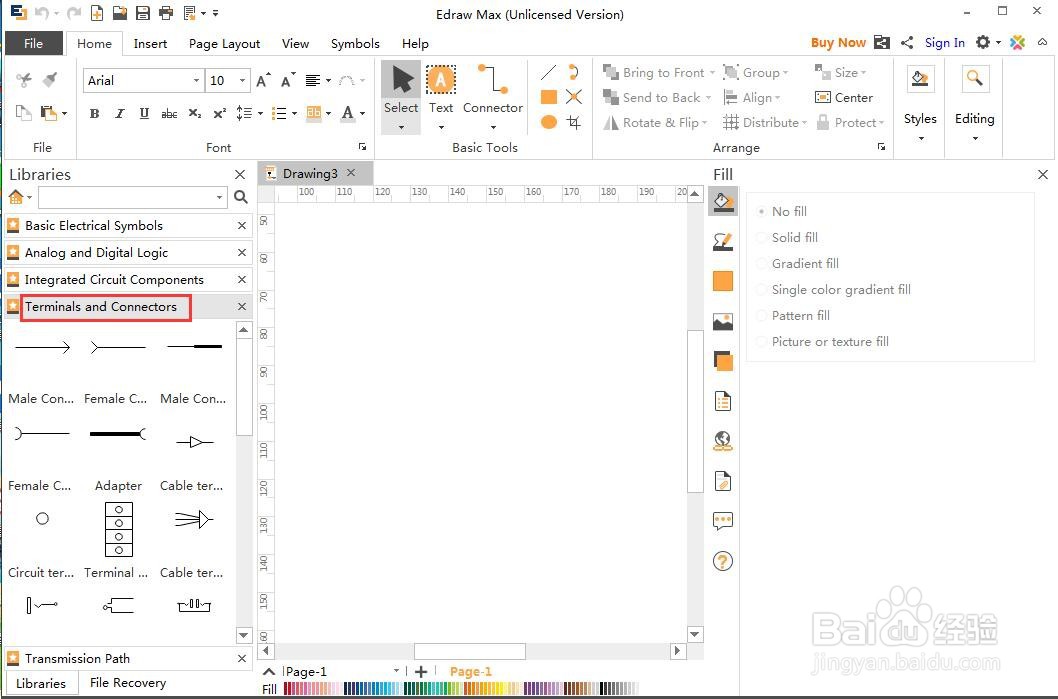Toggle underline formatting
This screenshot has width=1058, height=699.
[144, 113]
